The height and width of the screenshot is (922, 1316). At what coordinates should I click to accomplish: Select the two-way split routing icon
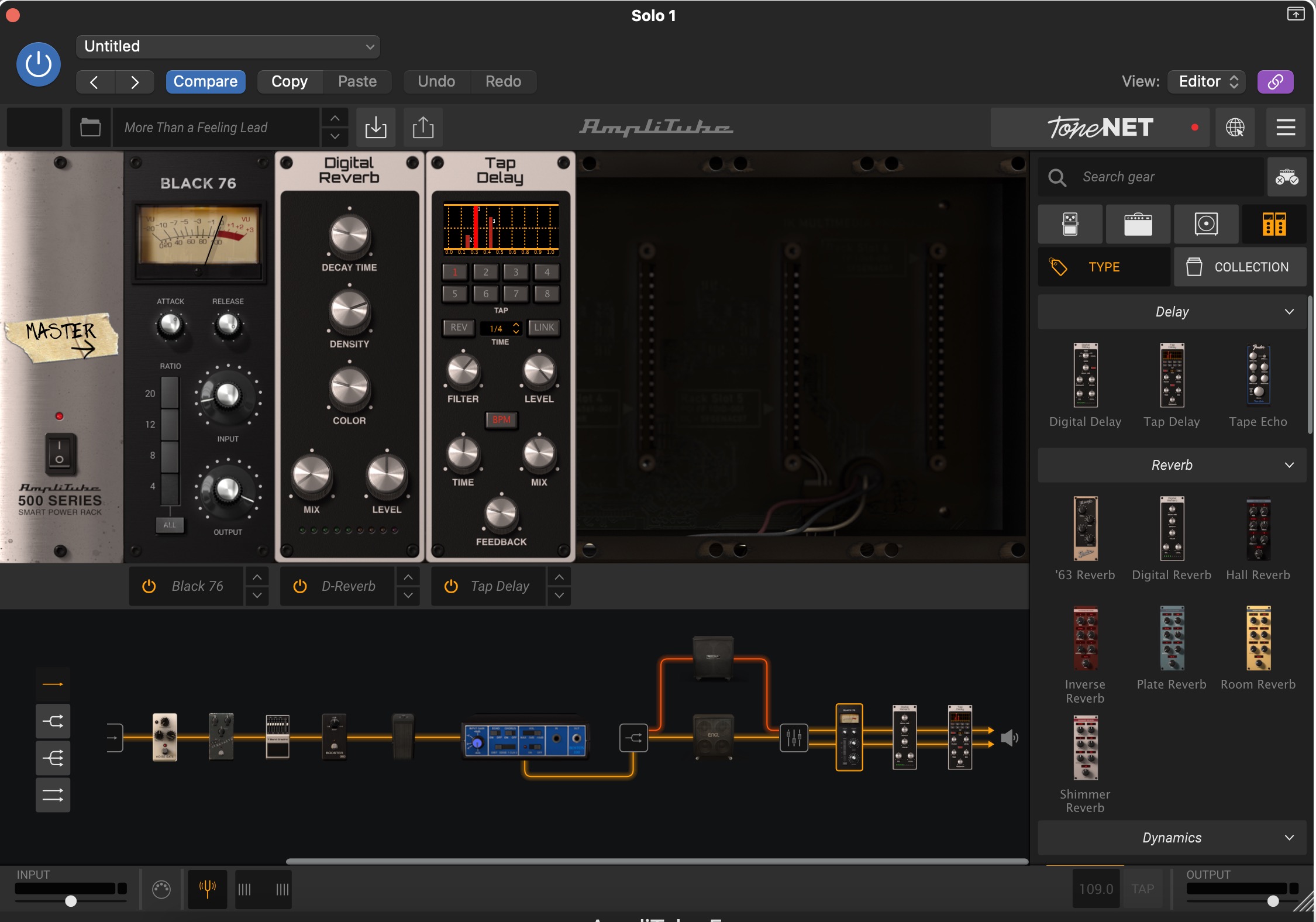pyautogui.click(x=53, y=721)
